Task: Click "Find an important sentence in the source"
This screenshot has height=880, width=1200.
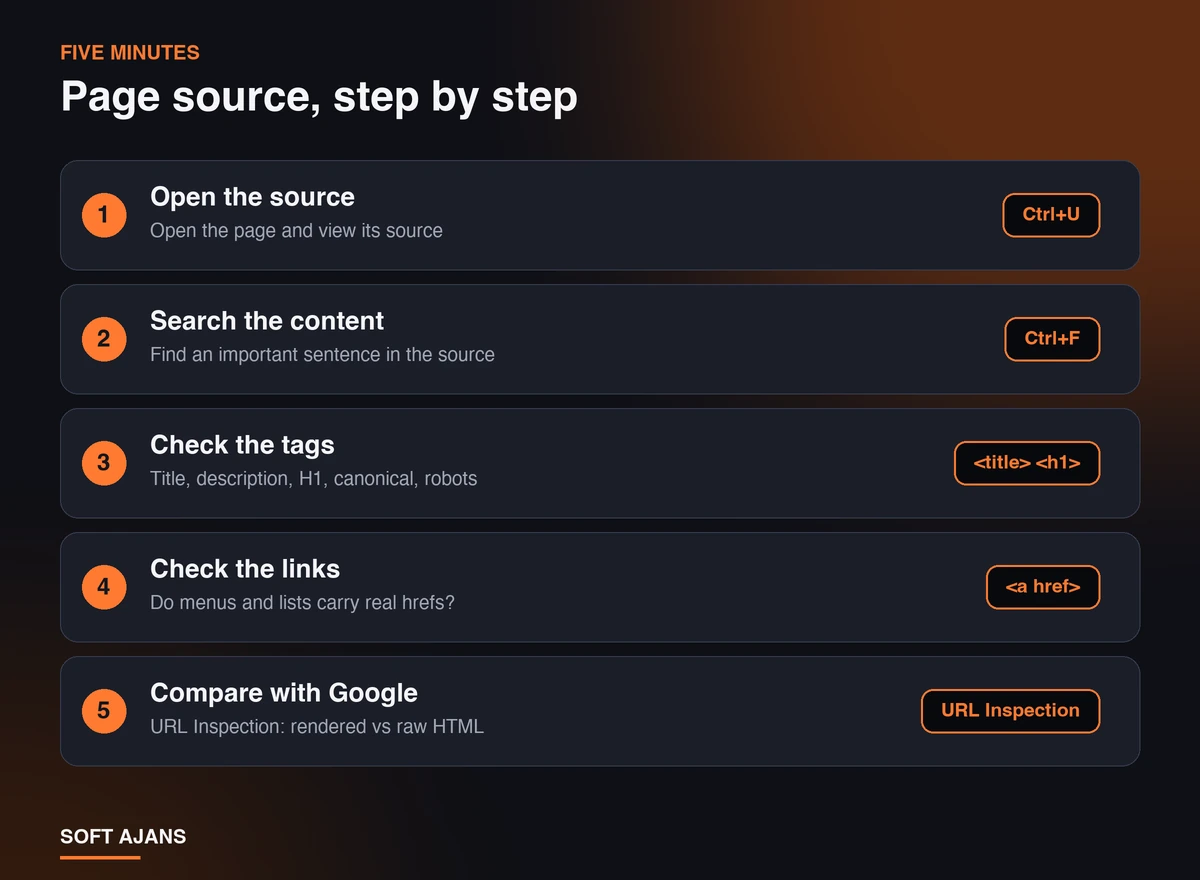Action: click(x=322, y=355)
